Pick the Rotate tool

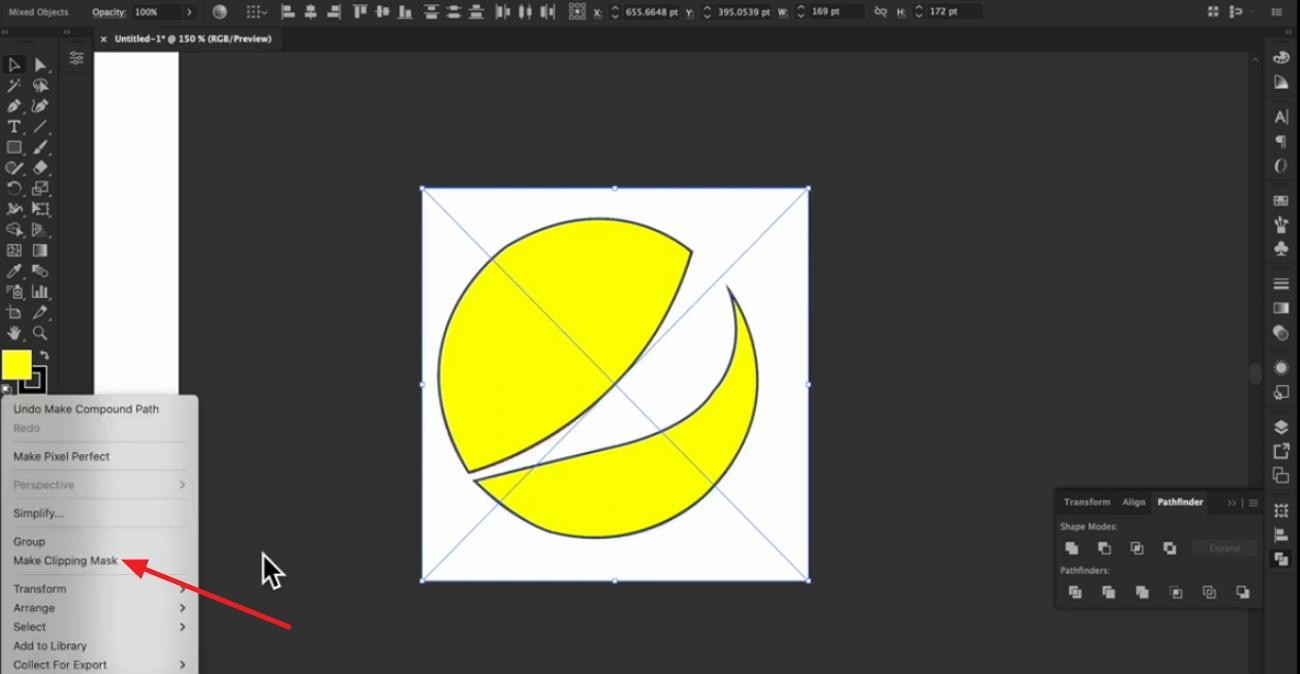14,188
